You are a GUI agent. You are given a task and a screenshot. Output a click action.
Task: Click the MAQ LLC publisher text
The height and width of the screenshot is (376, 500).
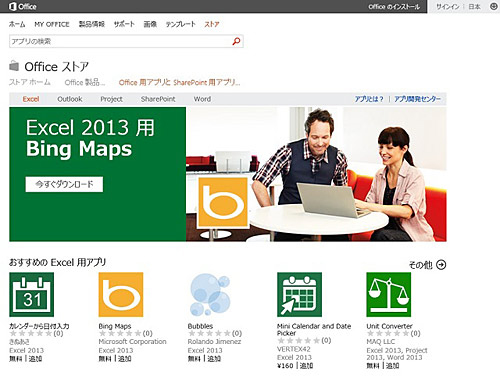380,342
